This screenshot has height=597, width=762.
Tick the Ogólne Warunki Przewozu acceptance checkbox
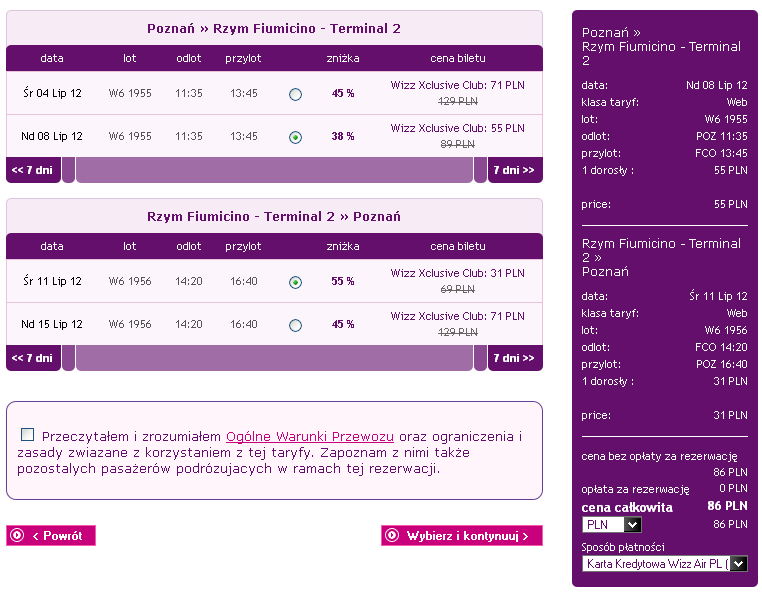coord(28,435)
